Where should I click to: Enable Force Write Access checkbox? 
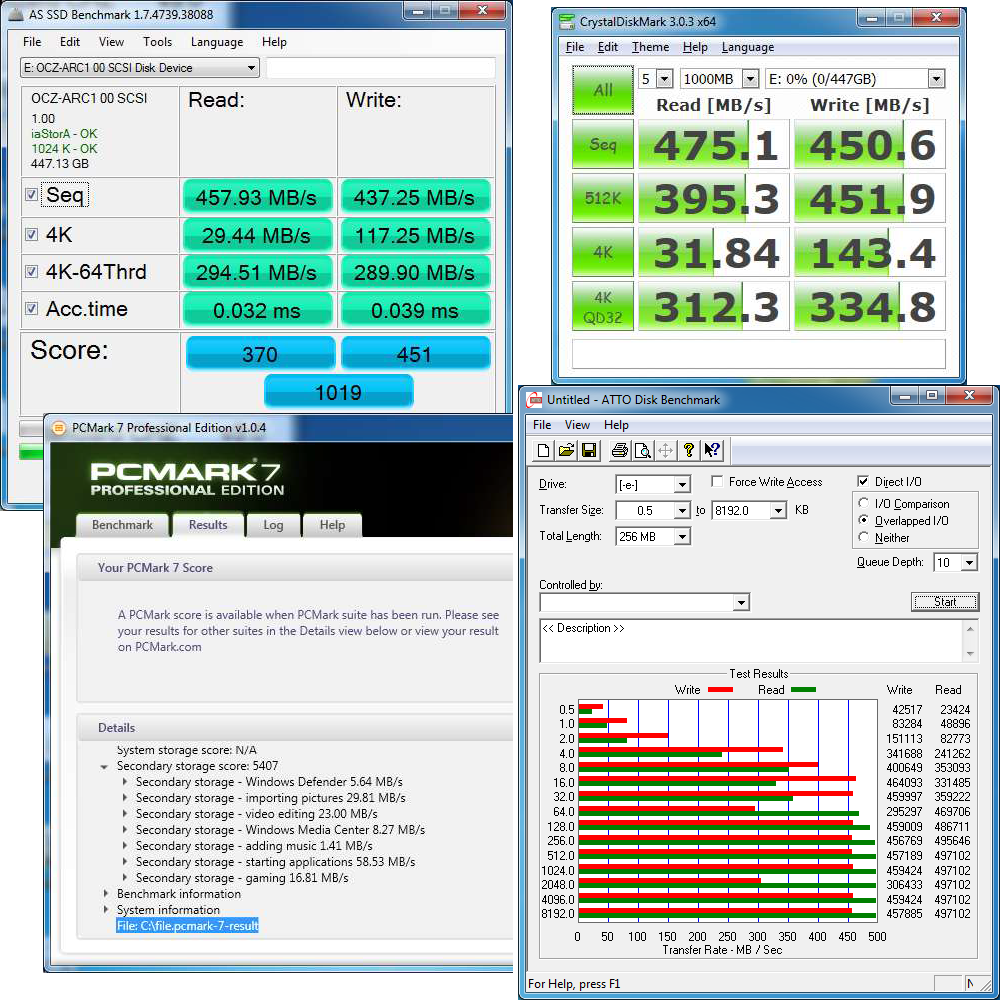717,482
